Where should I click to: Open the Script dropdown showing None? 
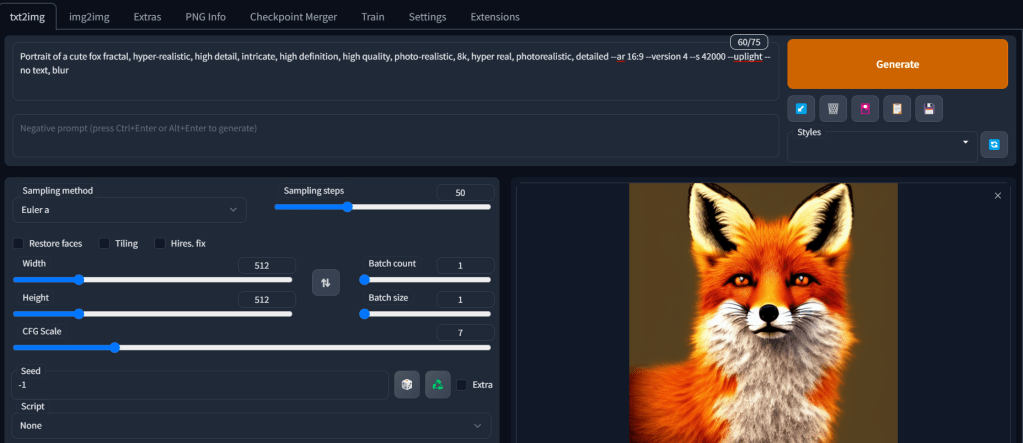point(251,425)
